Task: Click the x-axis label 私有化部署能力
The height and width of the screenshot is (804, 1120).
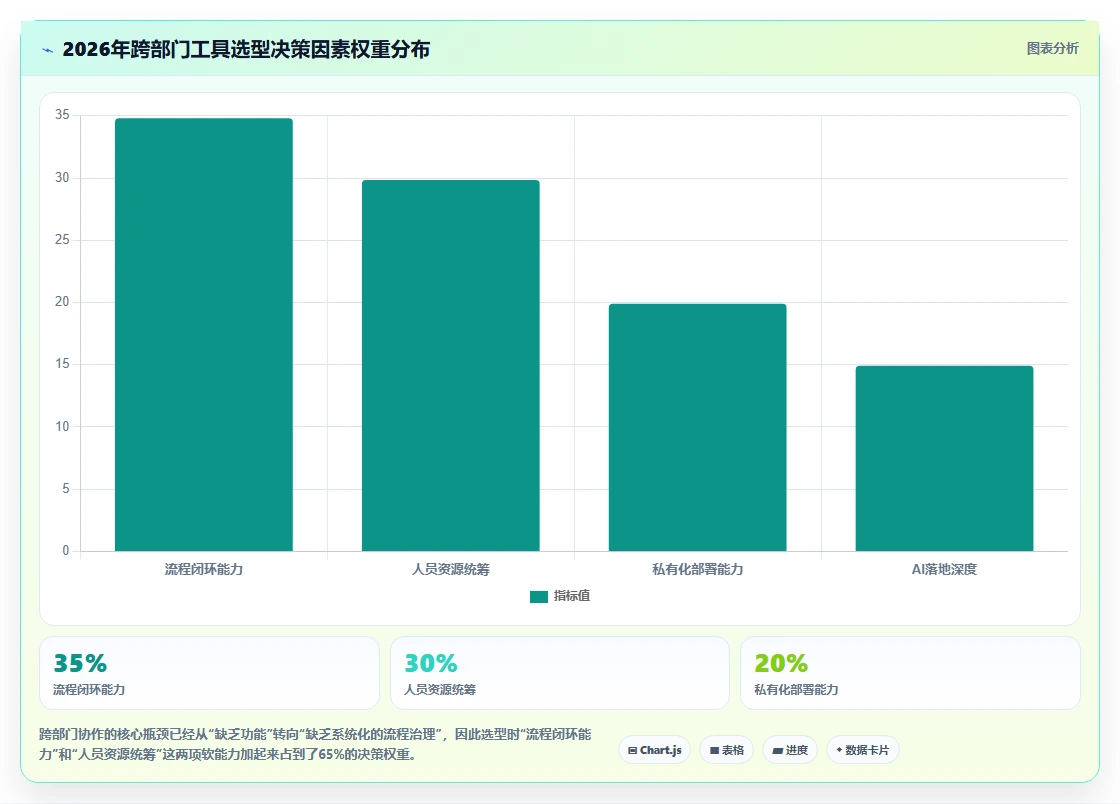Action: [697, 569]
